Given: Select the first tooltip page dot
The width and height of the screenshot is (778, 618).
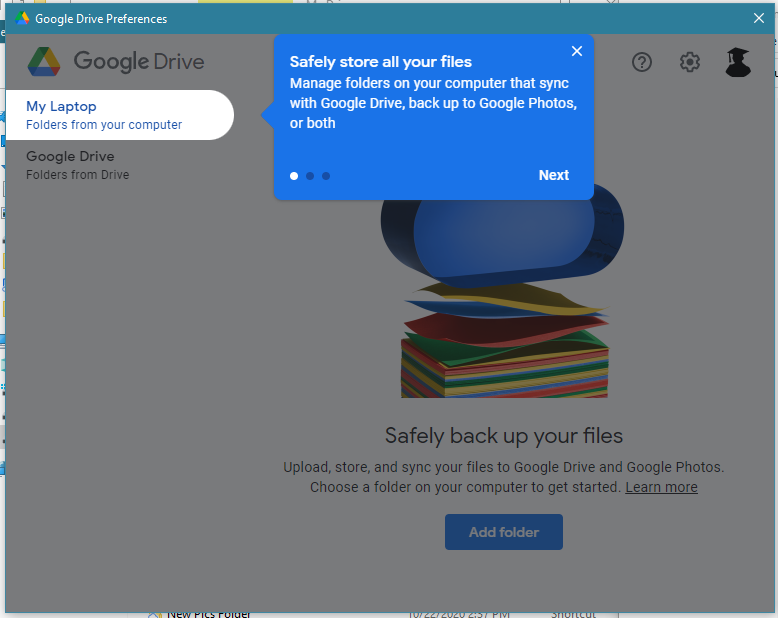Looking at the screenshot, I should coord(294,176).
